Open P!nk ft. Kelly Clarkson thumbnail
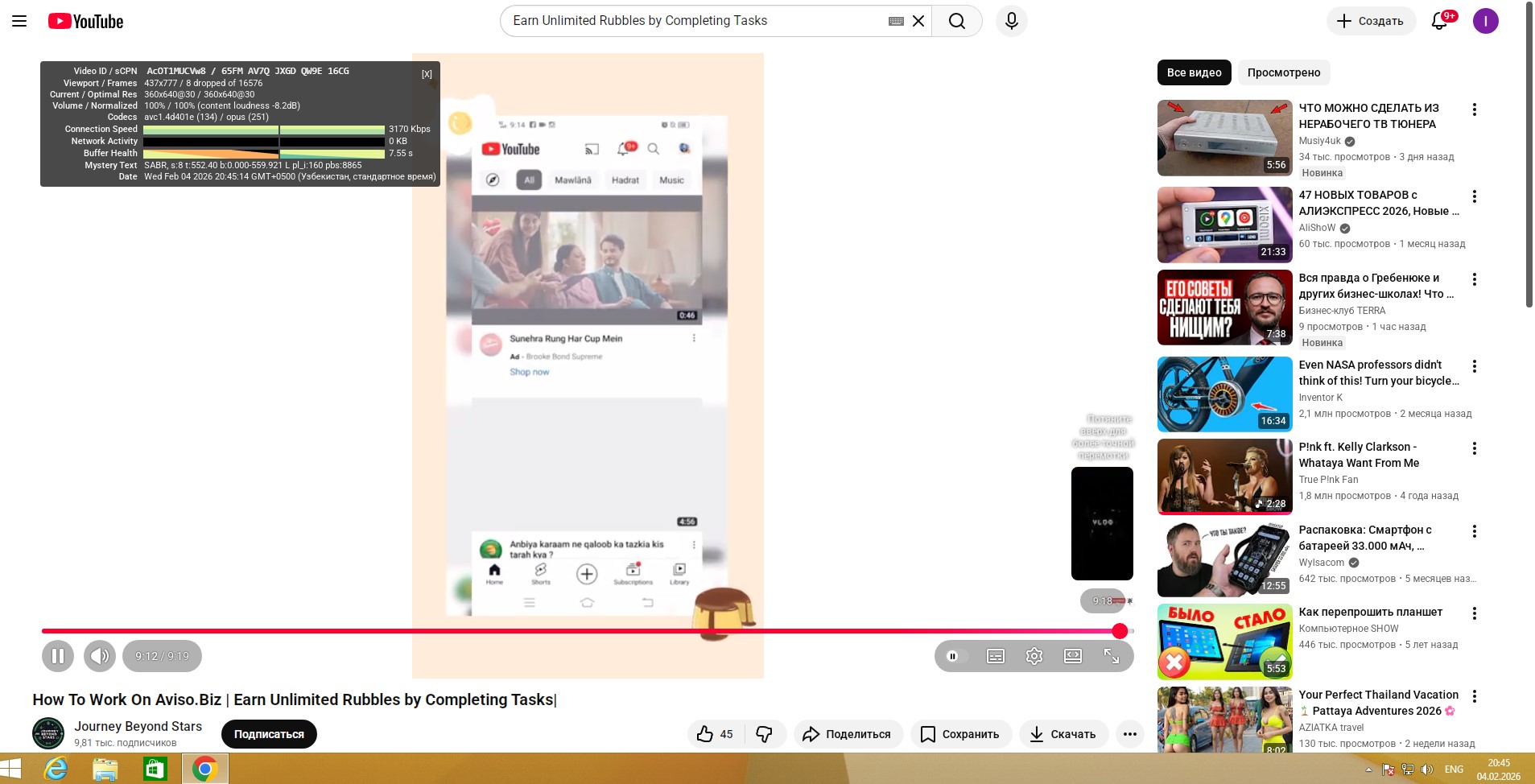The width and height of the screenshot is (1535, 784). [1225, 477]
